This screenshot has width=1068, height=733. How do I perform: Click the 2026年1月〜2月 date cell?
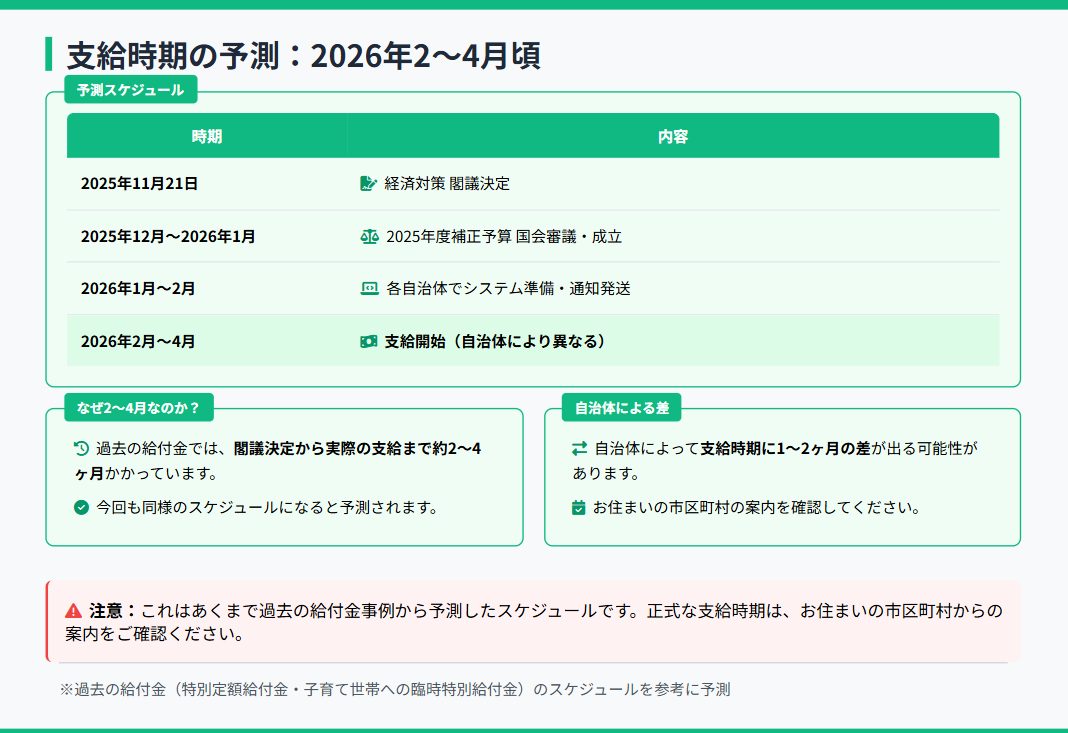point(138,289)
